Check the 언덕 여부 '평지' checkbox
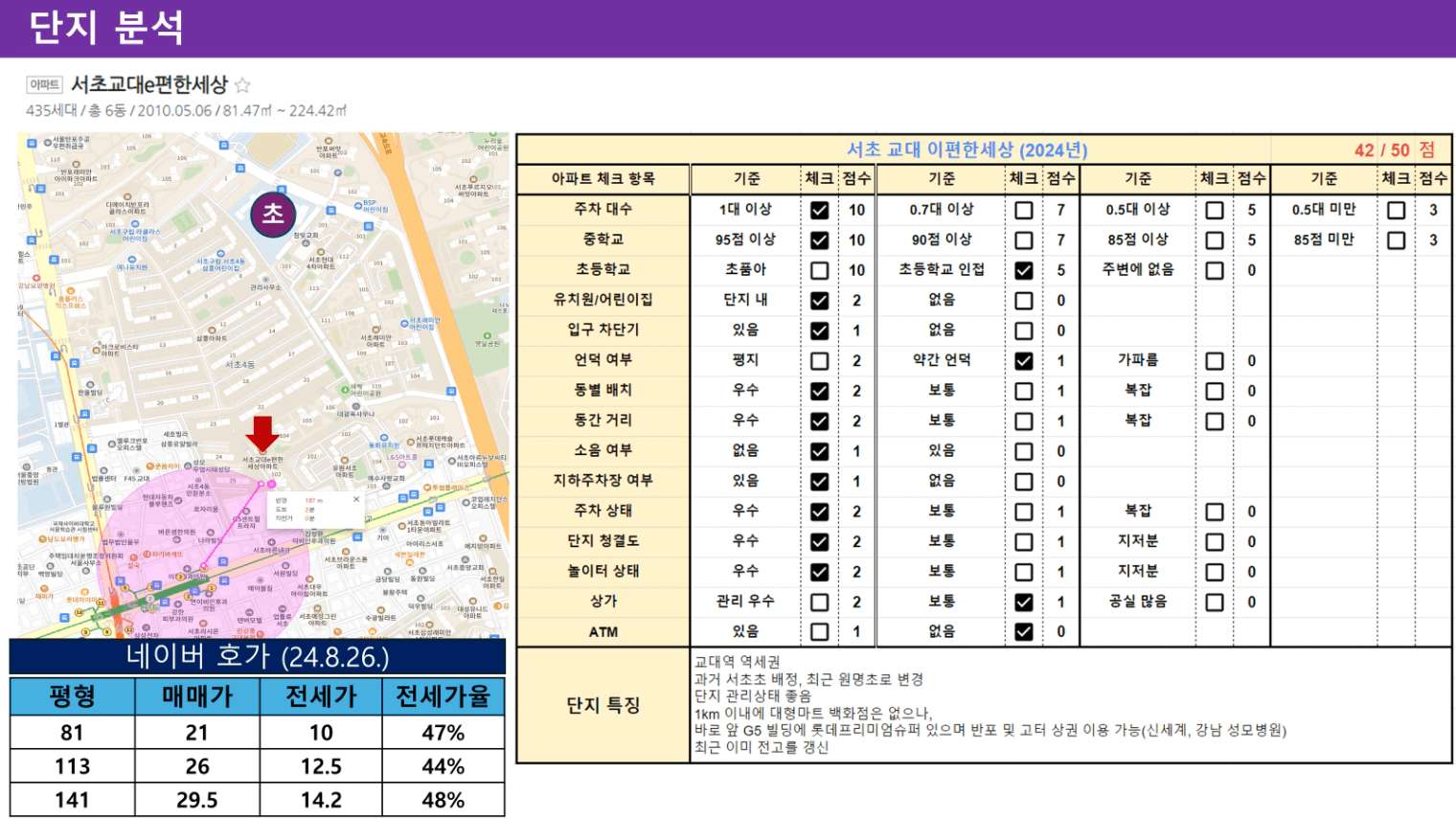 tap(819, 361)
